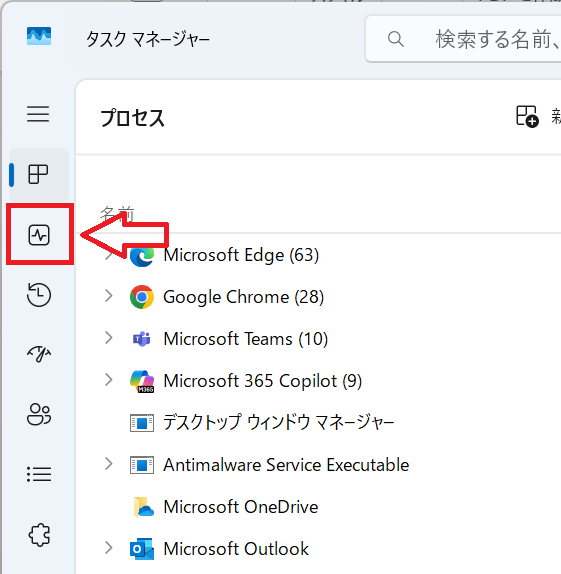Viewport: 561px width, 574px height.
Task: Open the Details list sidebar icon
Action: click(39, 474)
